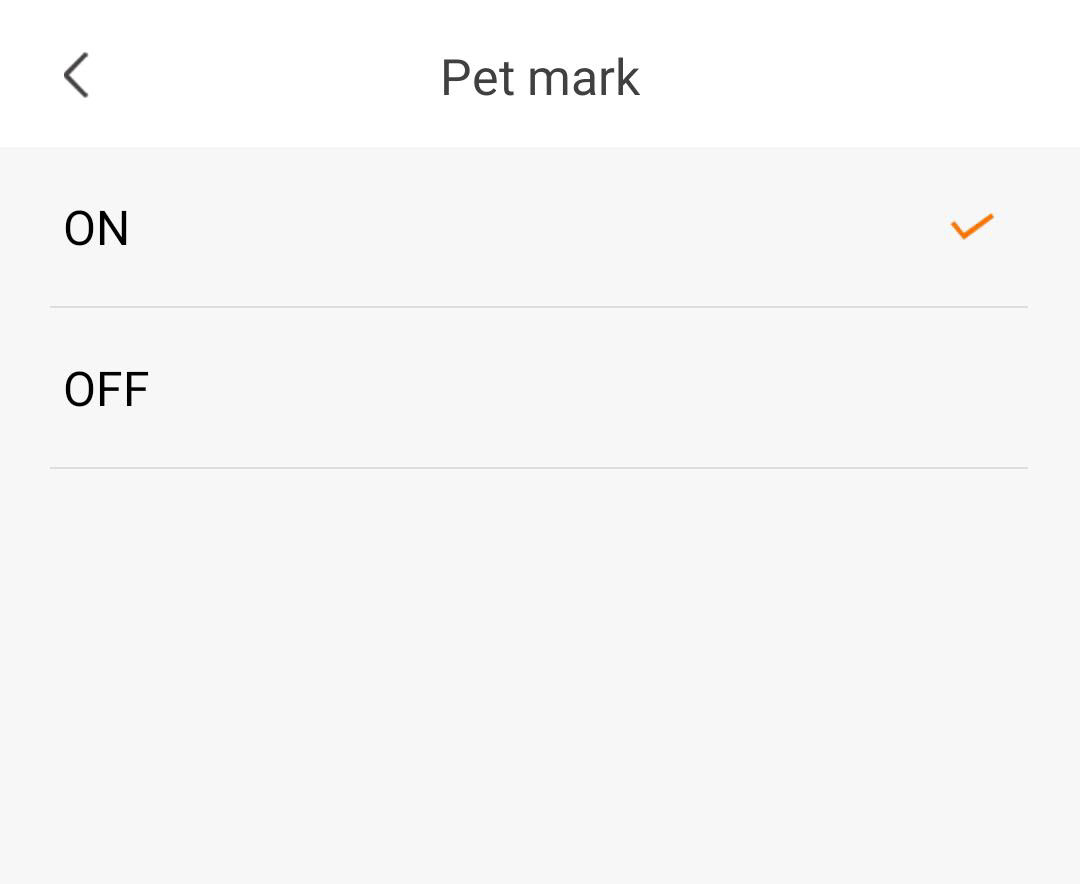This screenshot has width=1080, height=884.
Task: Go back from Pet mark settings
Action: coord(76,76)
